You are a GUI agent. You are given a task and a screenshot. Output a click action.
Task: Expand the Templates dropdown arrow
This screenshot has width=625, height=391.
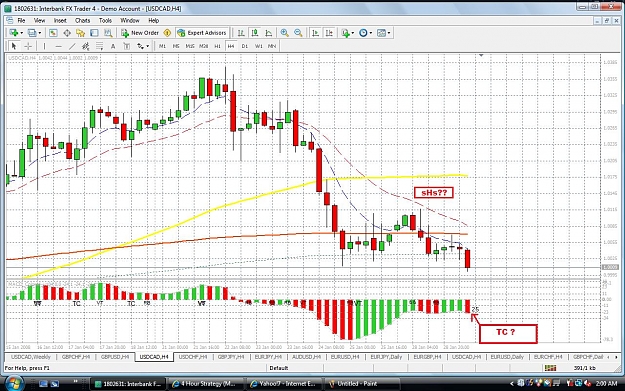[389, 33]
